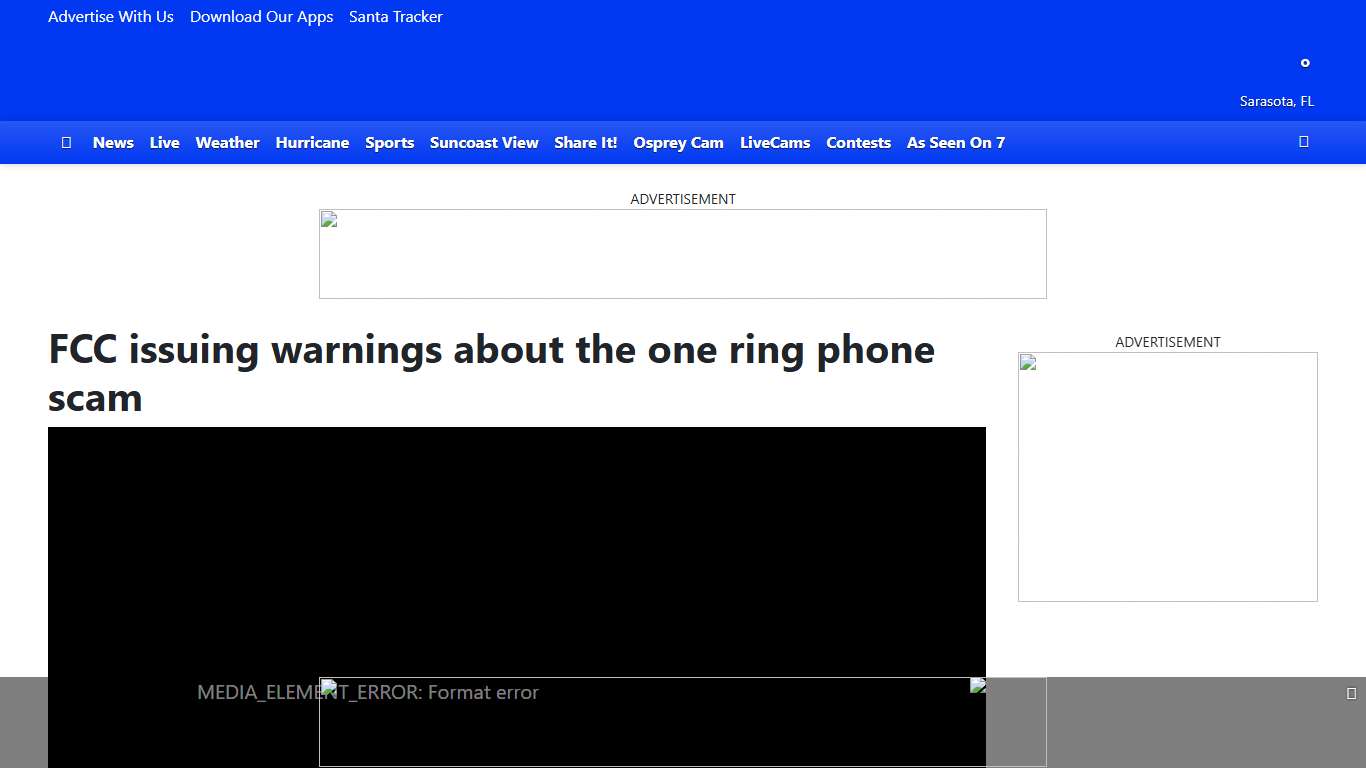
Task: Open the Osprey Cam page
Action: point(678,142)
